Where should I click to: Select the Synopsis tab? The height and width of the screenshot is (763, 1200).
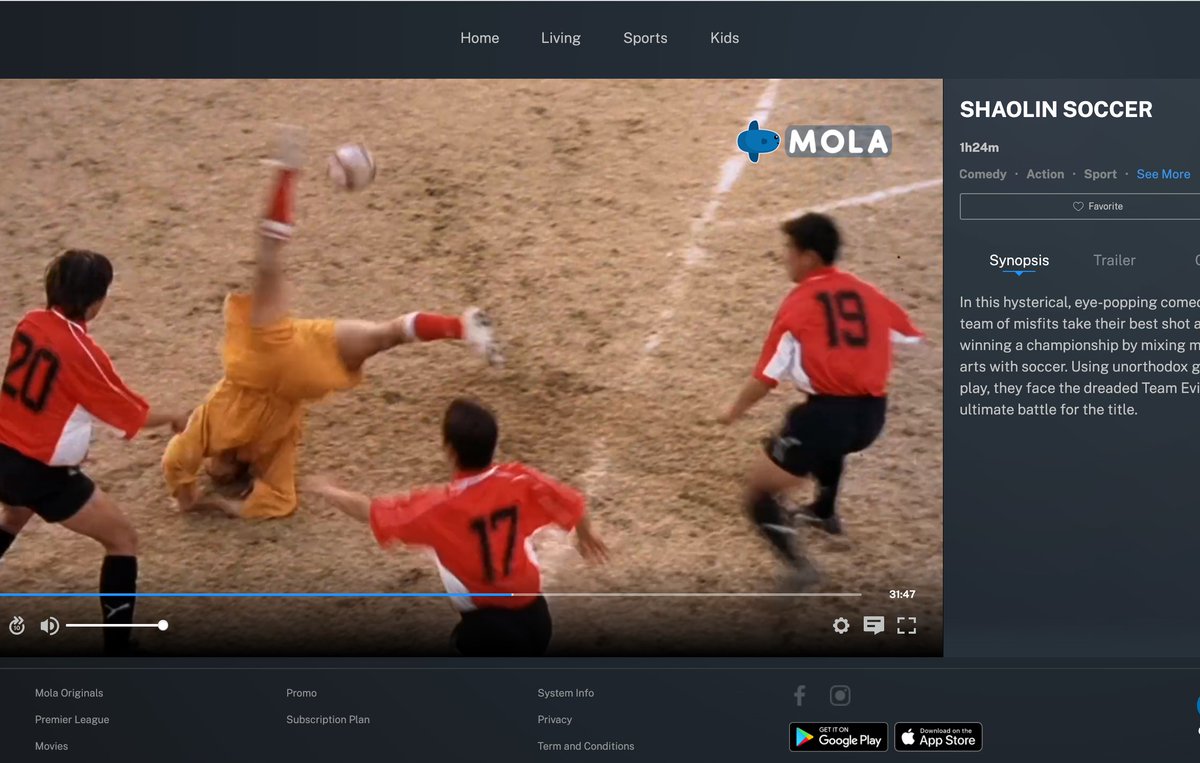[x=1019, y=261]
